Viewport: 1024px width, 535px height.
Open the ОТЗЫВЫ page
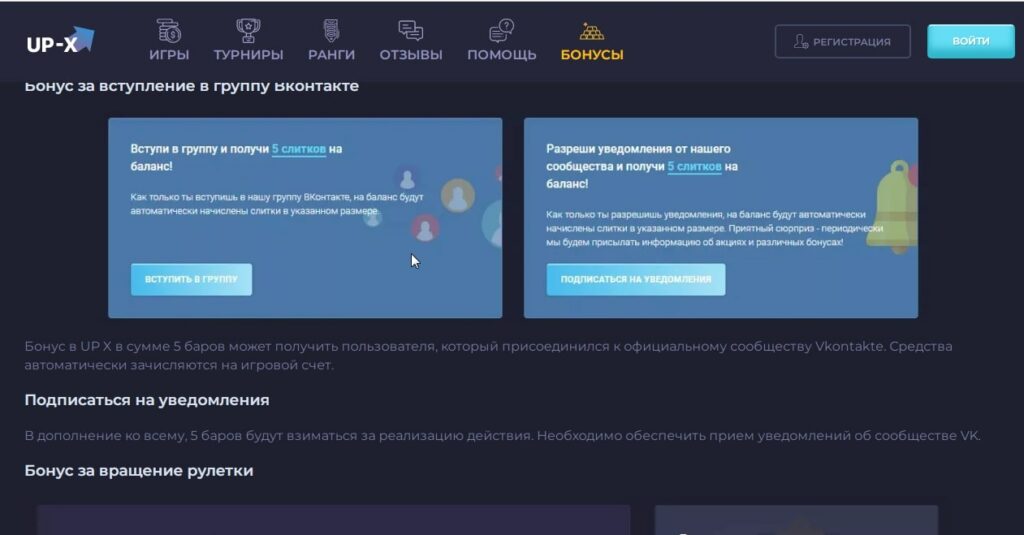pos(411,55)
